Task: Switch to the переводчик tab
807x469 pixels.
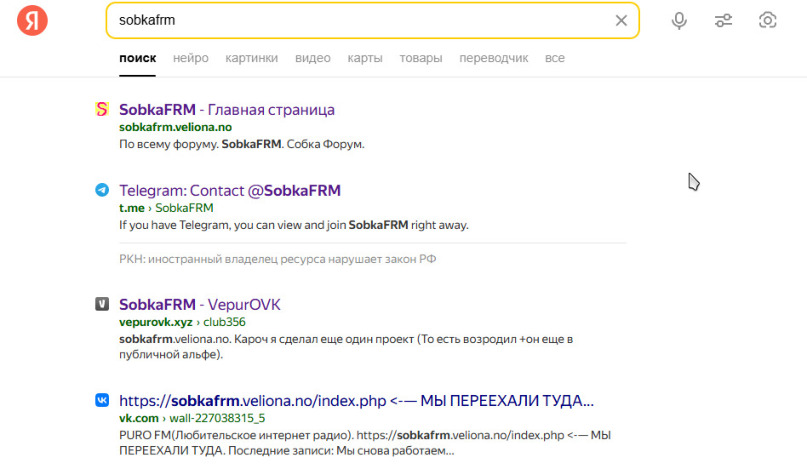Action: (493, 58)
